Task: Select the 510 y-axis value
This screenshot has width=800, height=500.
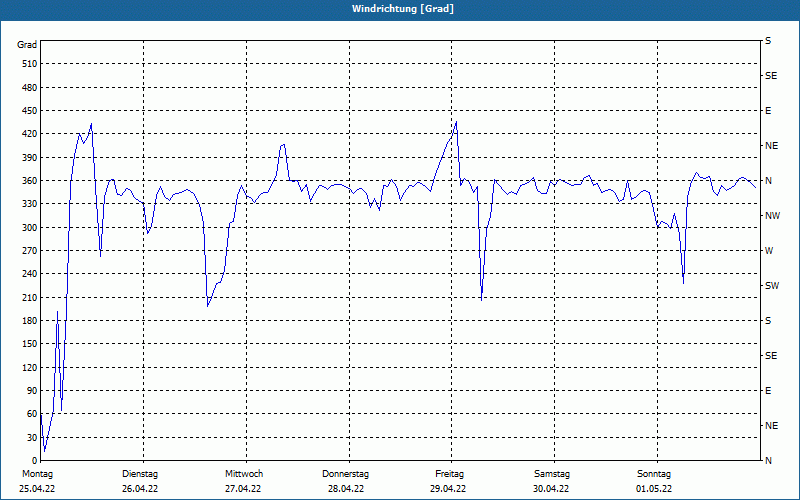Action: pos(30,64)
